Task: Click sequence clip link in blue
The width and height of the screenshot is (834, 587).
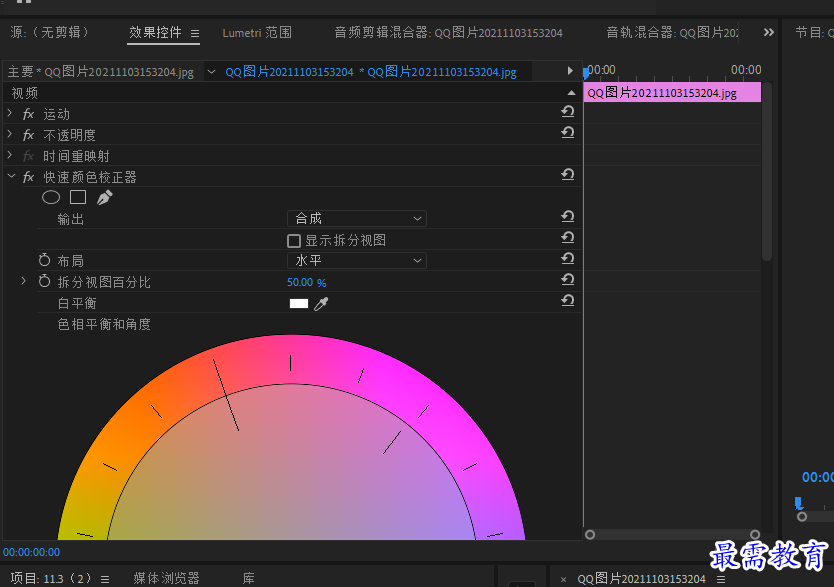Action: point(371,72)
